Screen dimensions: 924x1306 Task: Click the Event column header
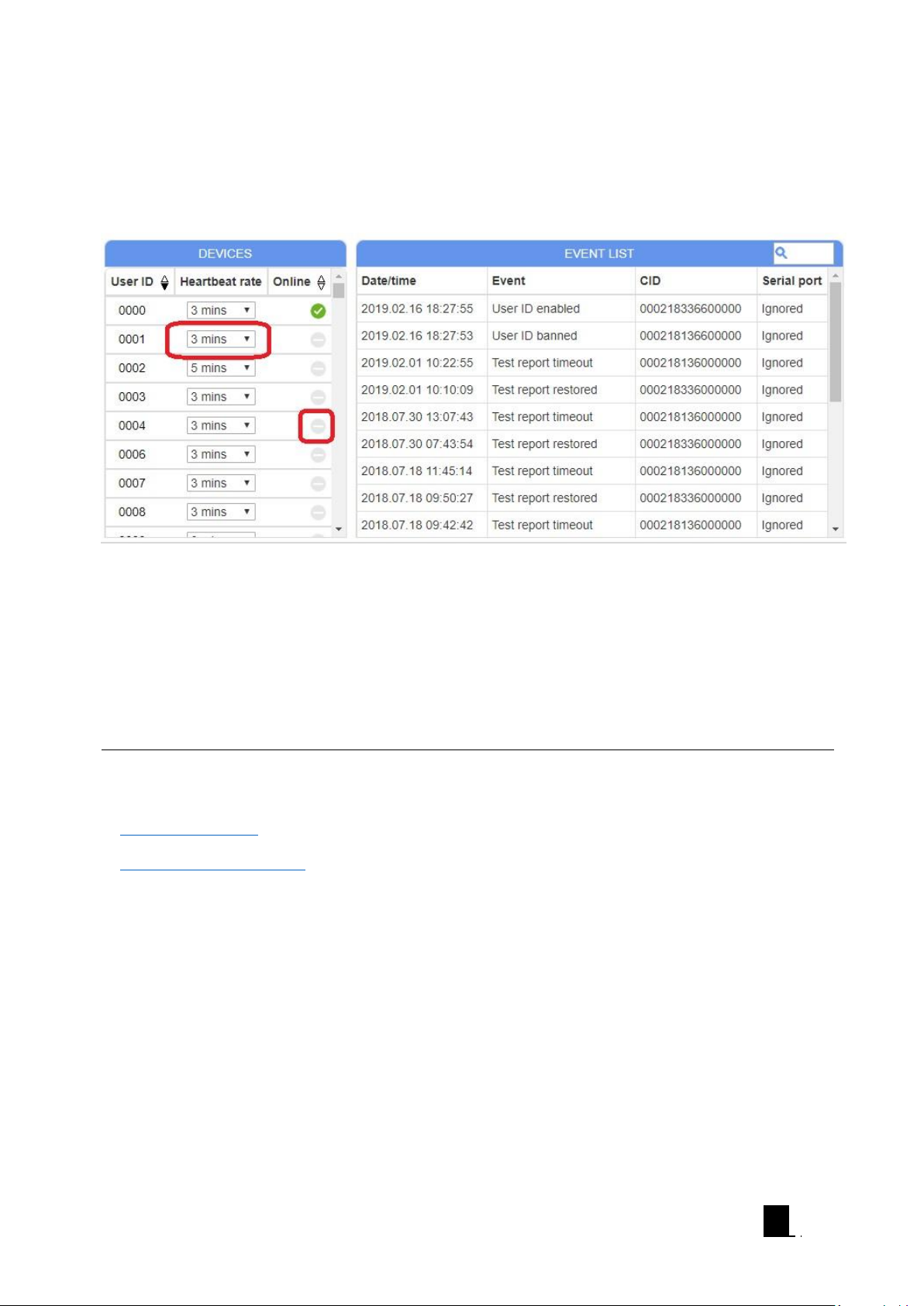pyautogui.click(x=509, y=281)
